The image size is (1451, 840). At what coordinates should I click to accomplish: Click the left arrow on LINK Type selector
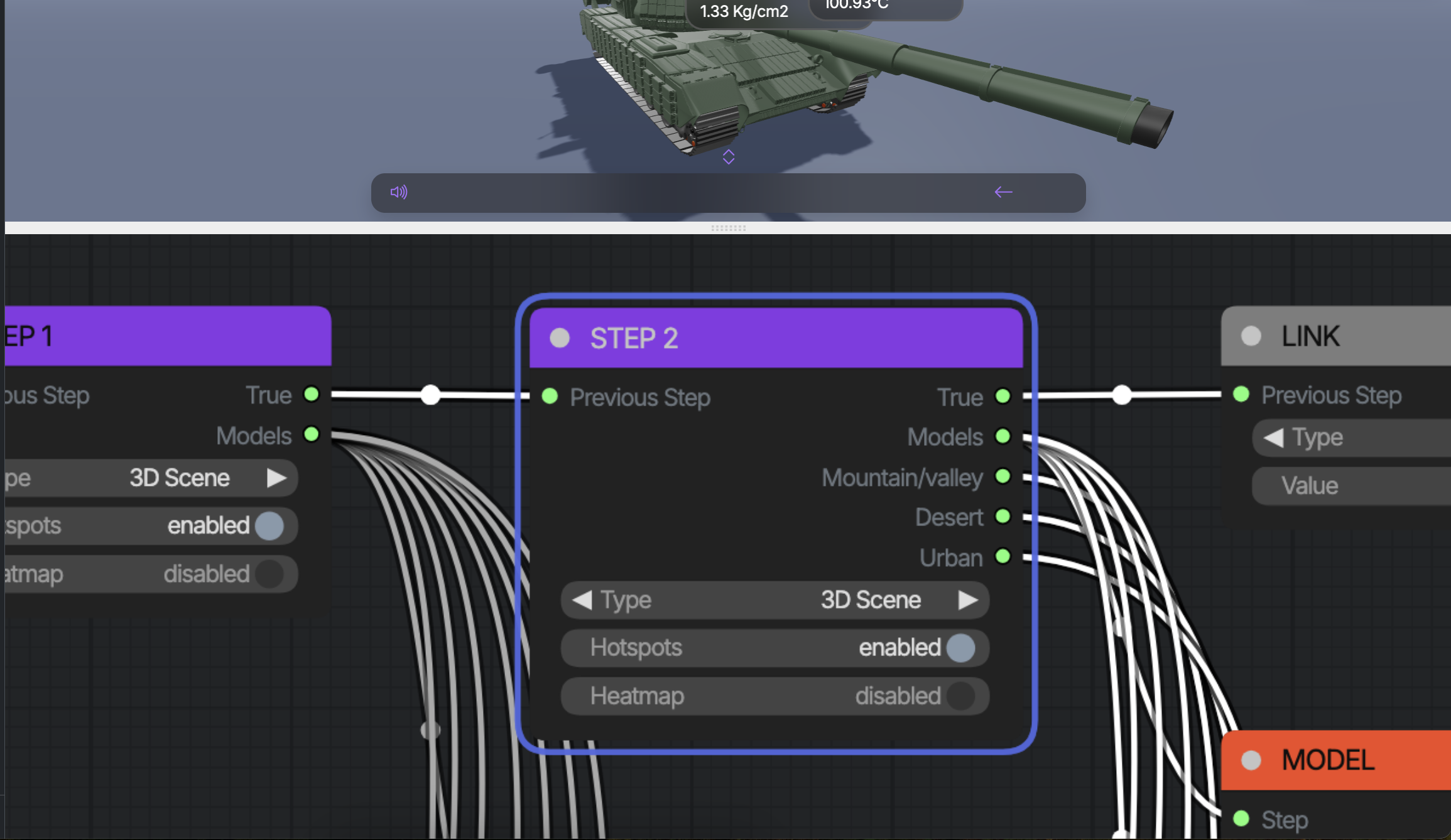(1273, 438)
